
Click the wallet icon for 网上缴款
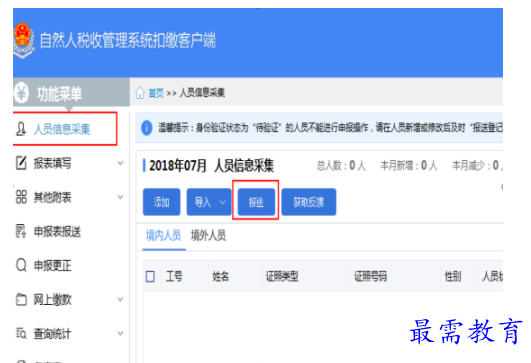tap(21, 299)
